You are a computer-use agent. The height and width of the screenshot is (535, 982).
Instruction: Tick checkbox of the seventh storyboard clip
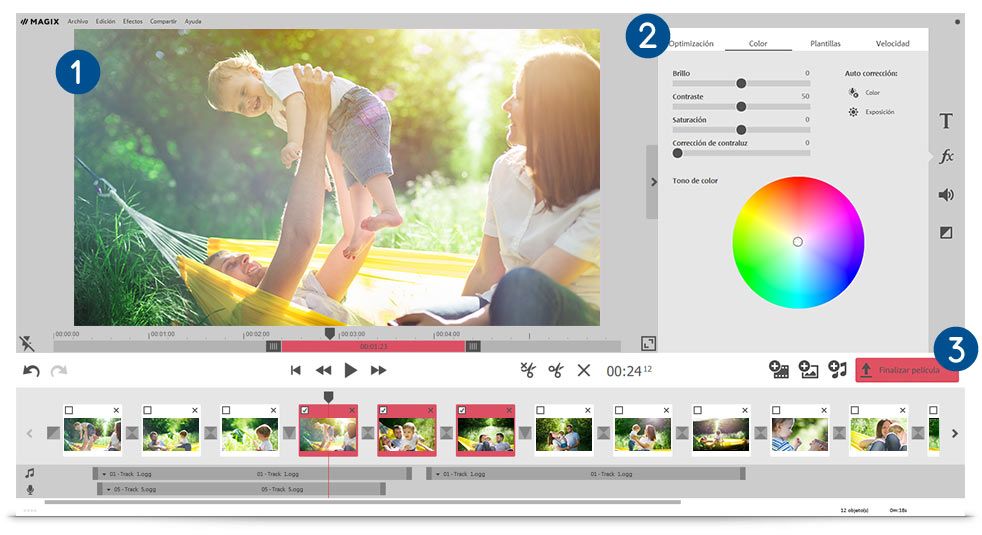540,410
